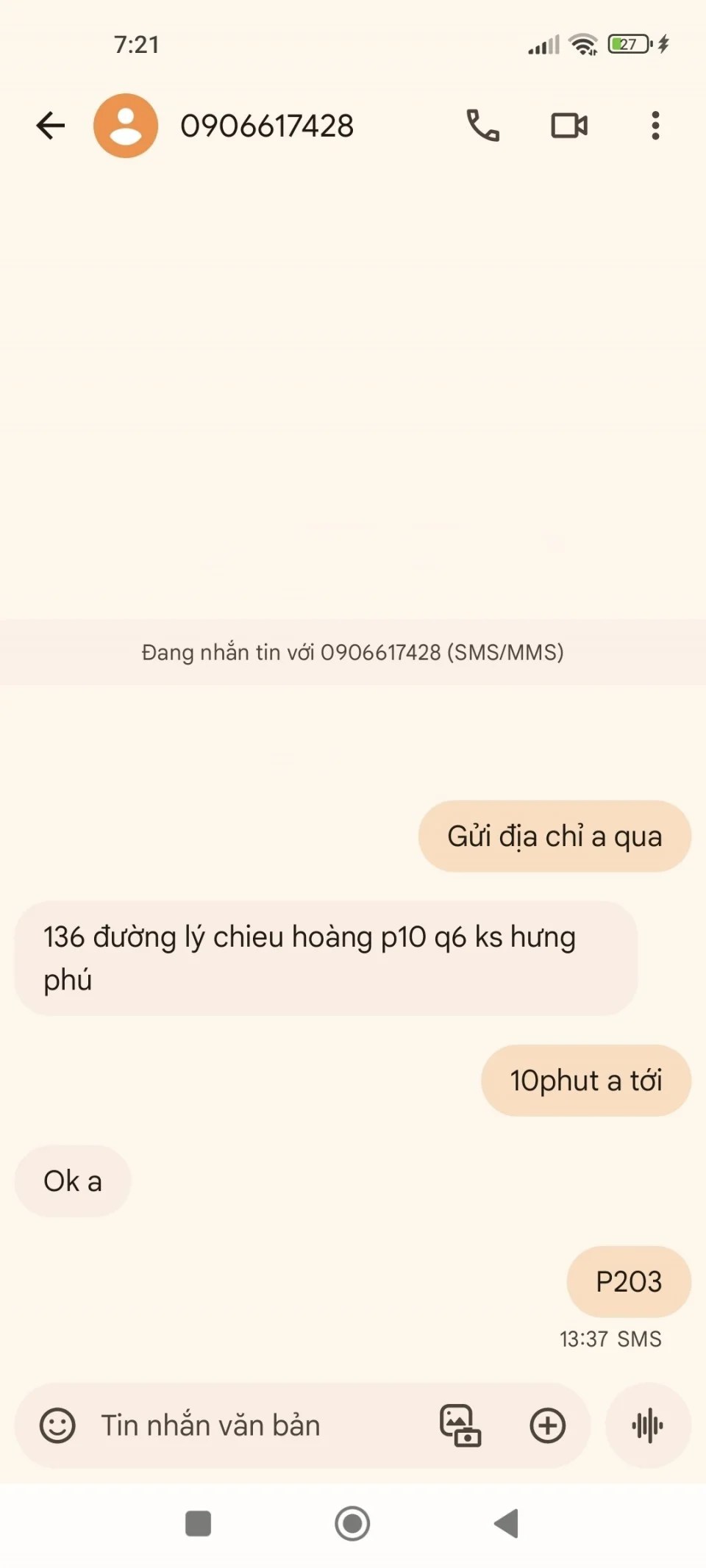Open the contact avatar for 0906617428
Screen dimensions: 706x1568
click(x=126, y=126)
